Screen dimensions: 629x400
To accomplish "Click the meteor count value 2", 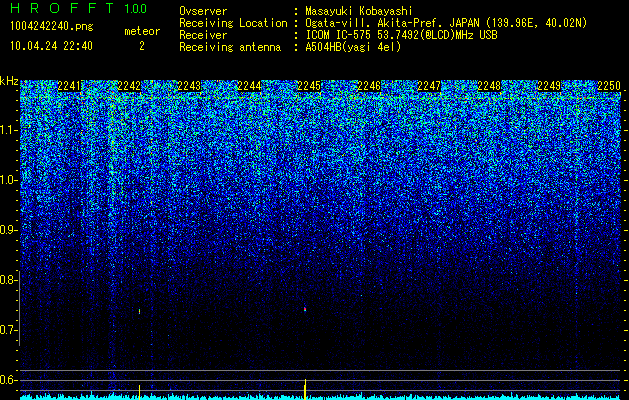I will pyautogui.click(x=142, y=46).
